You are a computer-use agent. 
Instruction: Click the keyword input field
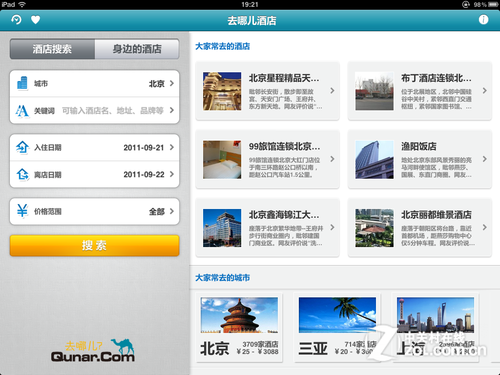click(x=95, y=110)
